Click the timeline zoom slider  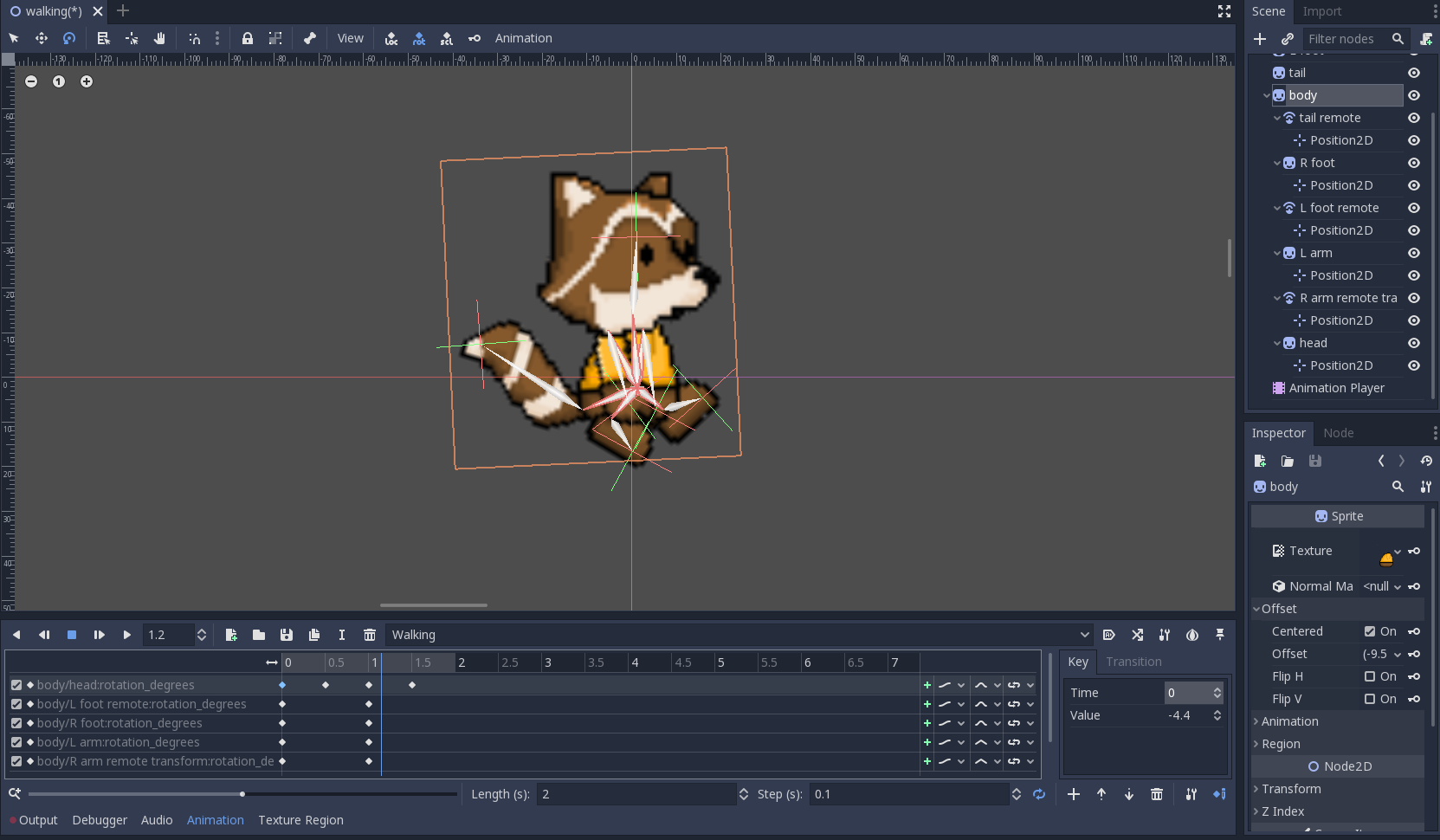pos(242,794)
